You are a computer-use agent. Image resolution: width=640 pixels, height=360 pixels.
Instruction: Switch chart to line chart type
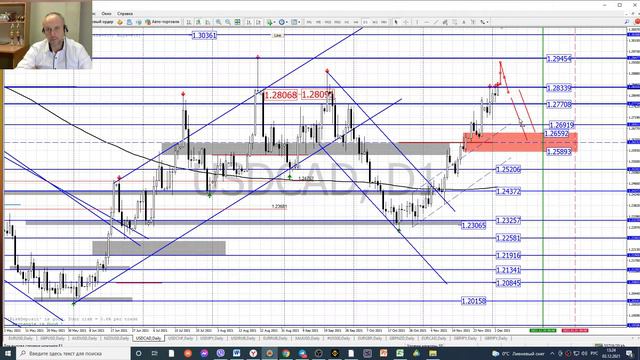point(207,22)
